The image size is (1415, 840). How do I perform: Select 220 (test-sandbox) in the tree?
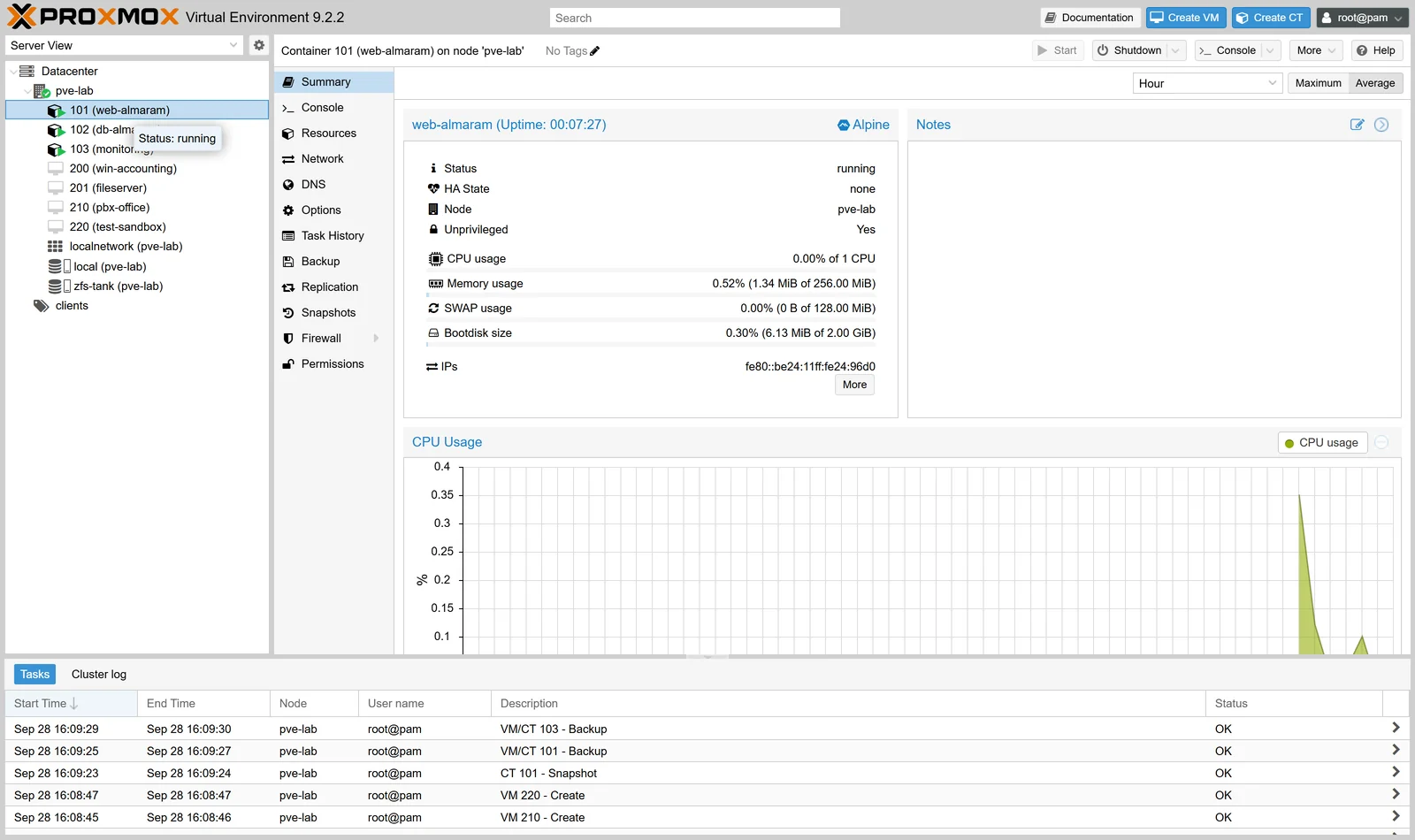(137, 227)
